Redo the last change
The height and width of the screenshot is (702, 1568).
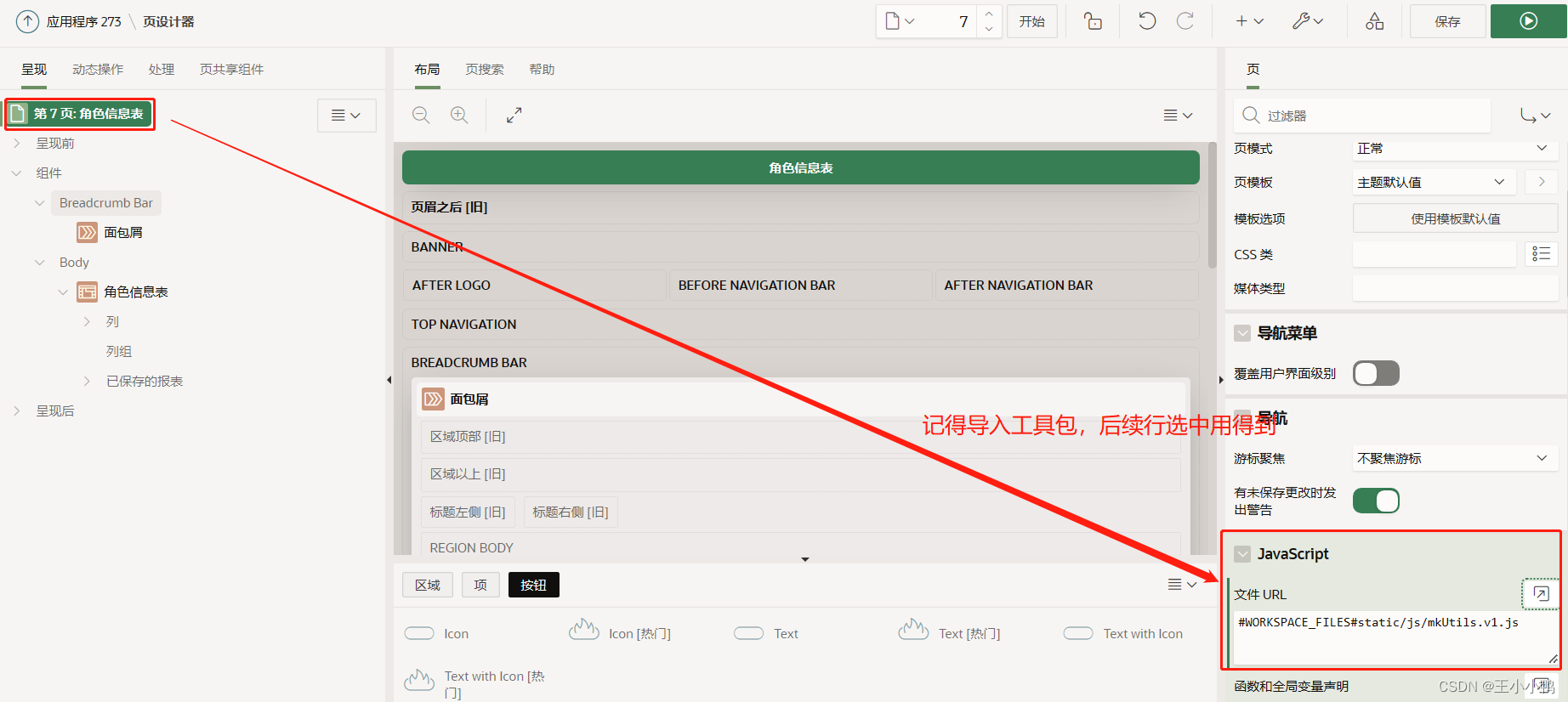point(1185,21)
